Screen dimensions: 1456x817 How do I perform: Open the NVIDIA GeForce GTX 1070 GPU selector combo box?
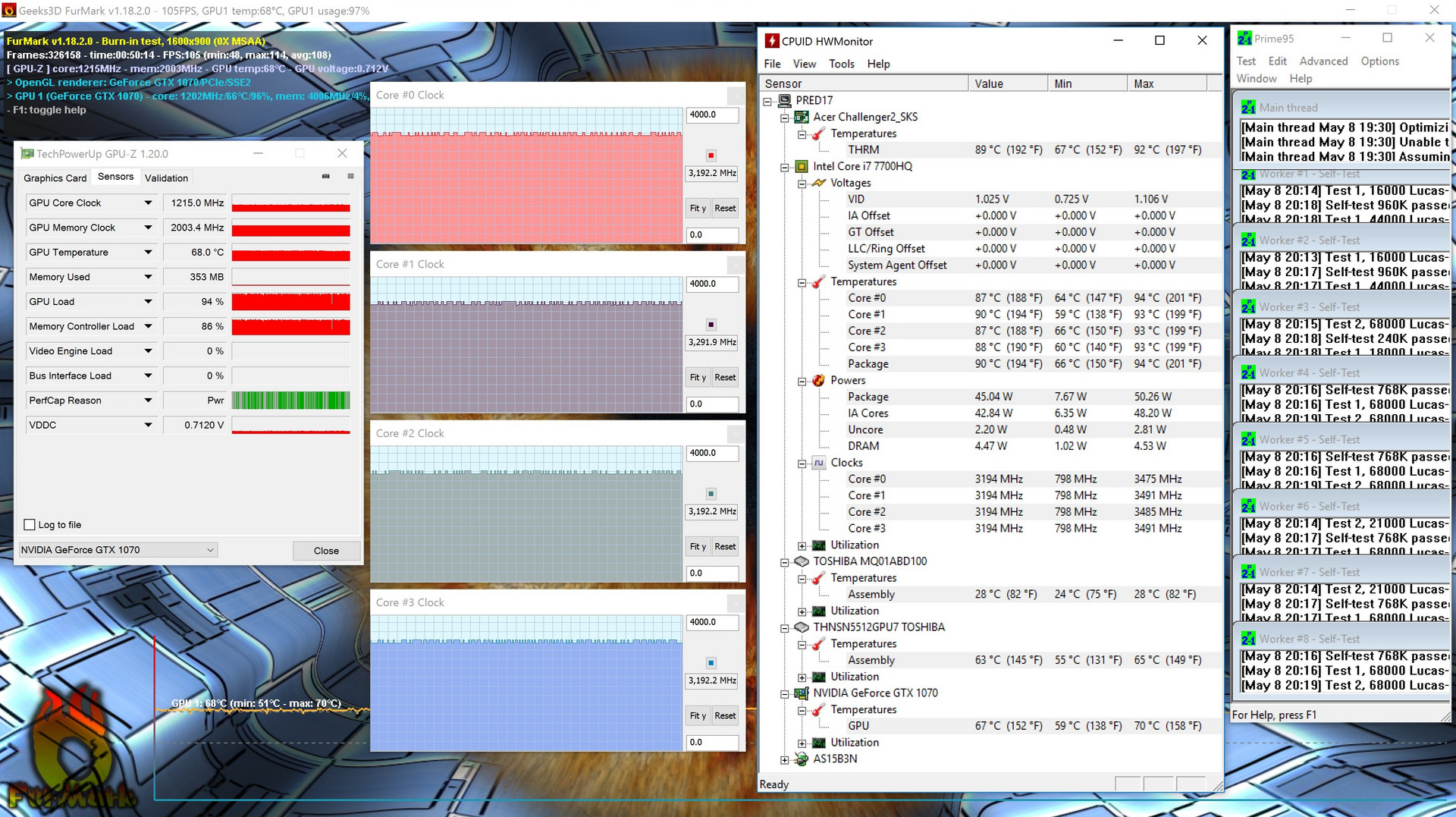pos(118,550)
